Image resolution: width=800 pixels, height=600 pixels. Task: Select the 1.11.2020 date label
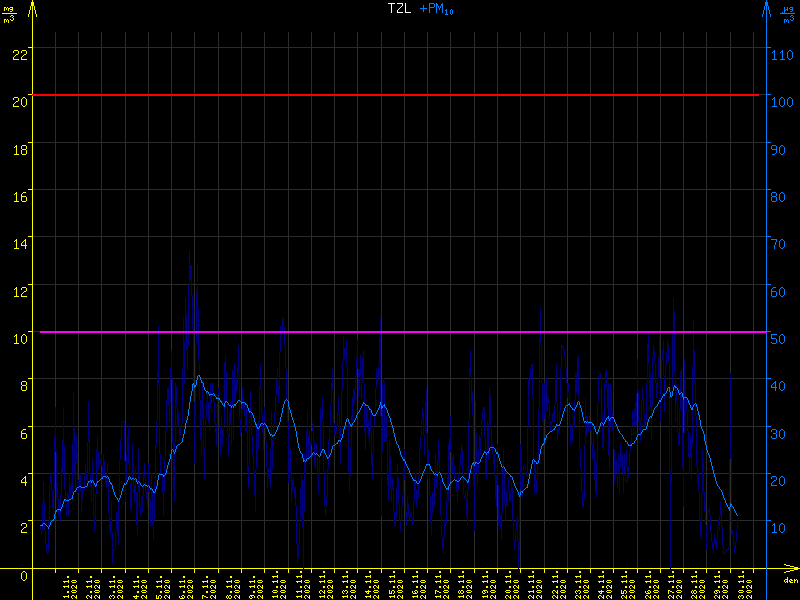[70, 587]
